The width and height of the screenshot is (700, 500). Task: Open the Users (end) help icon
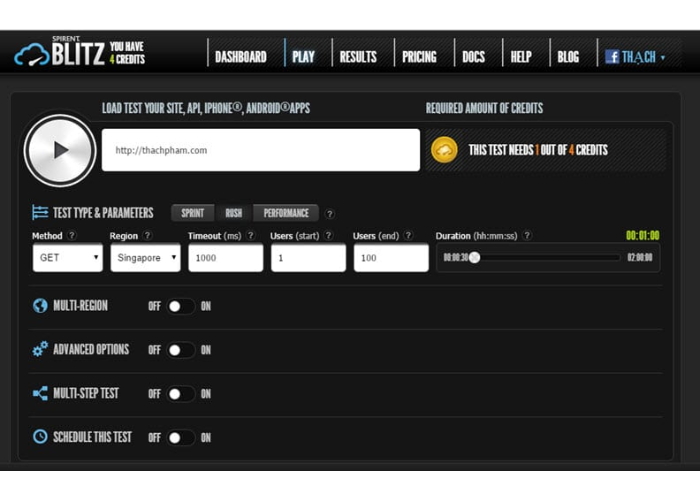tap(408, 235)
